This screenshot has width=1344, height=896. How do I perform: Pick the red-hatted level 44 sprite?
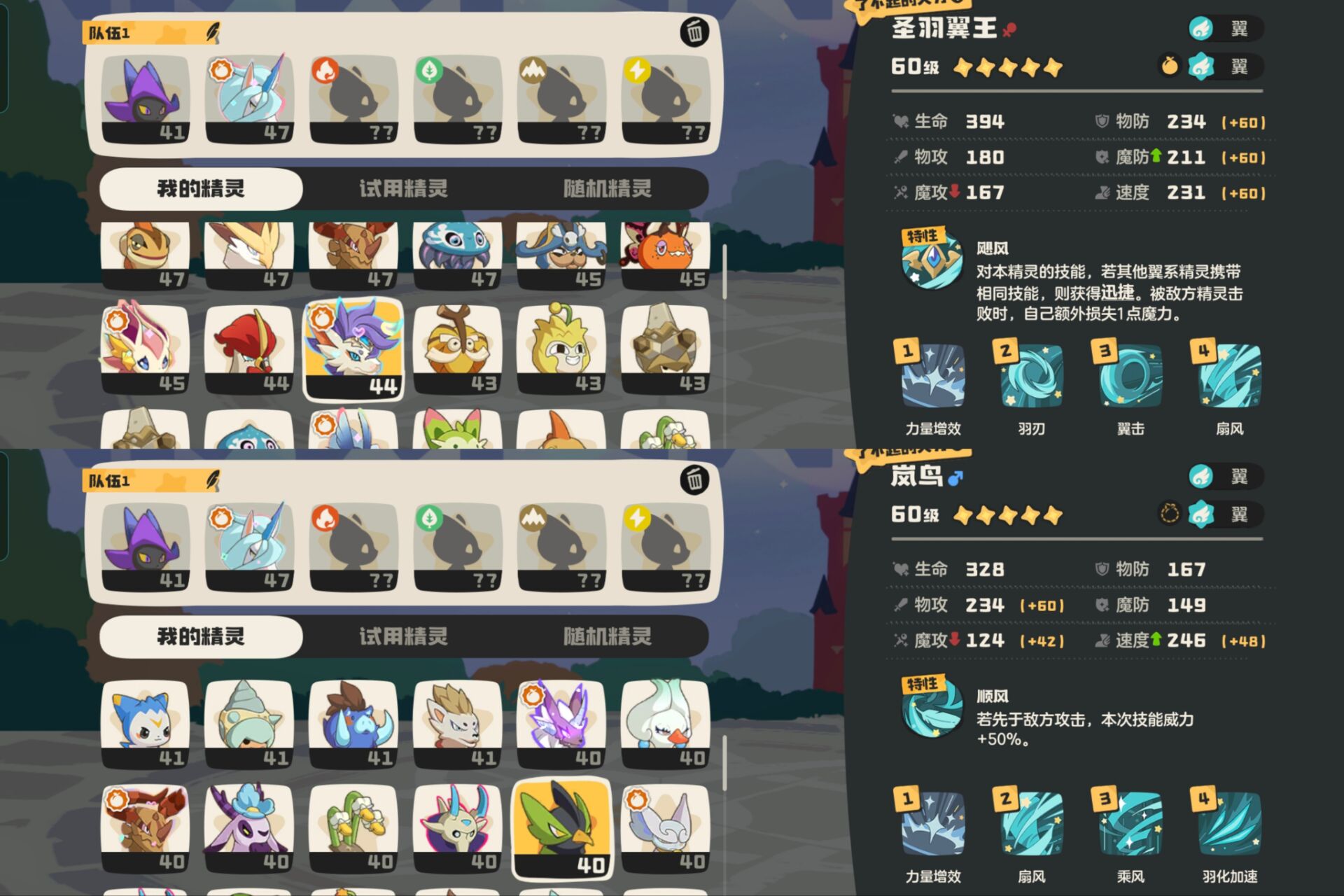[249, 349]
